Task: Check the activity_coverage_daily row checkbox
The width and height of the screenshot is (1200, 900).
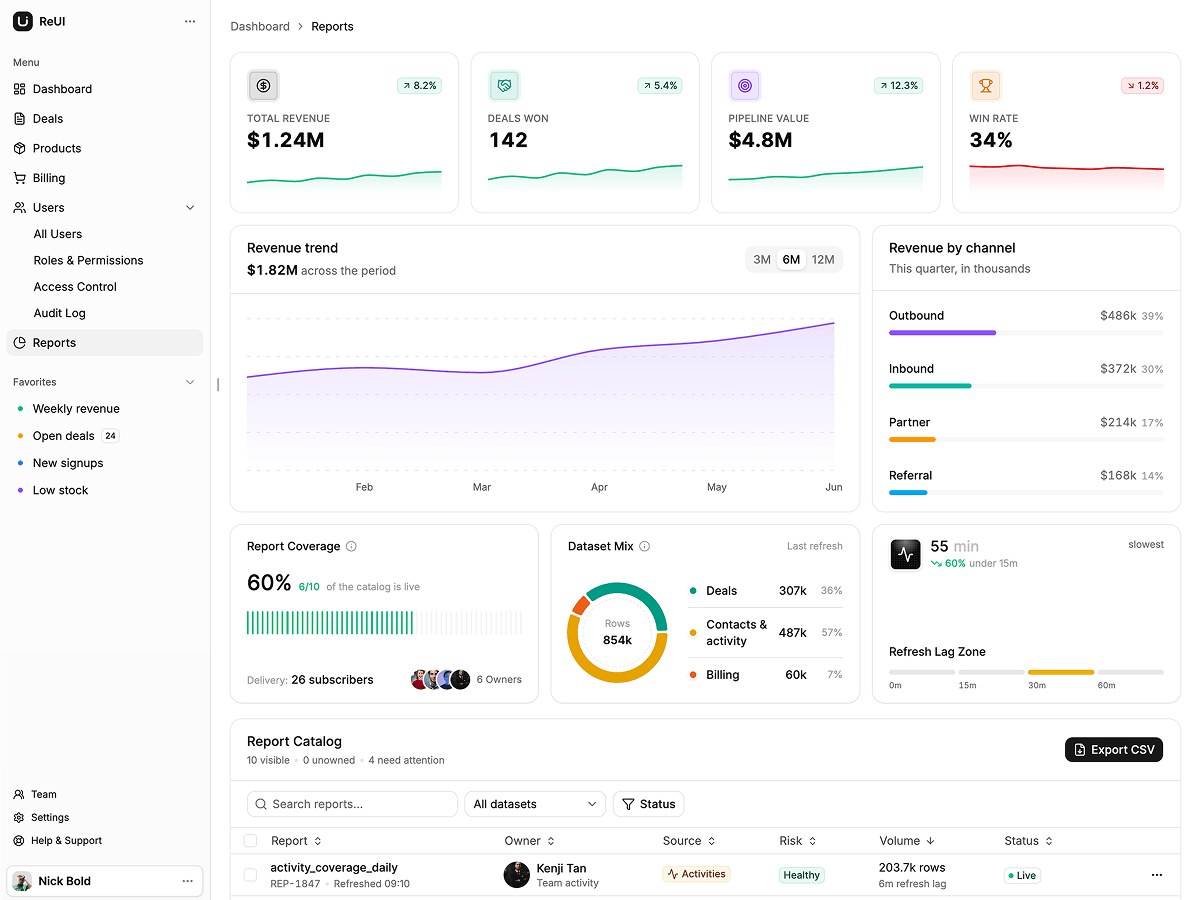Action: [250, 875]
